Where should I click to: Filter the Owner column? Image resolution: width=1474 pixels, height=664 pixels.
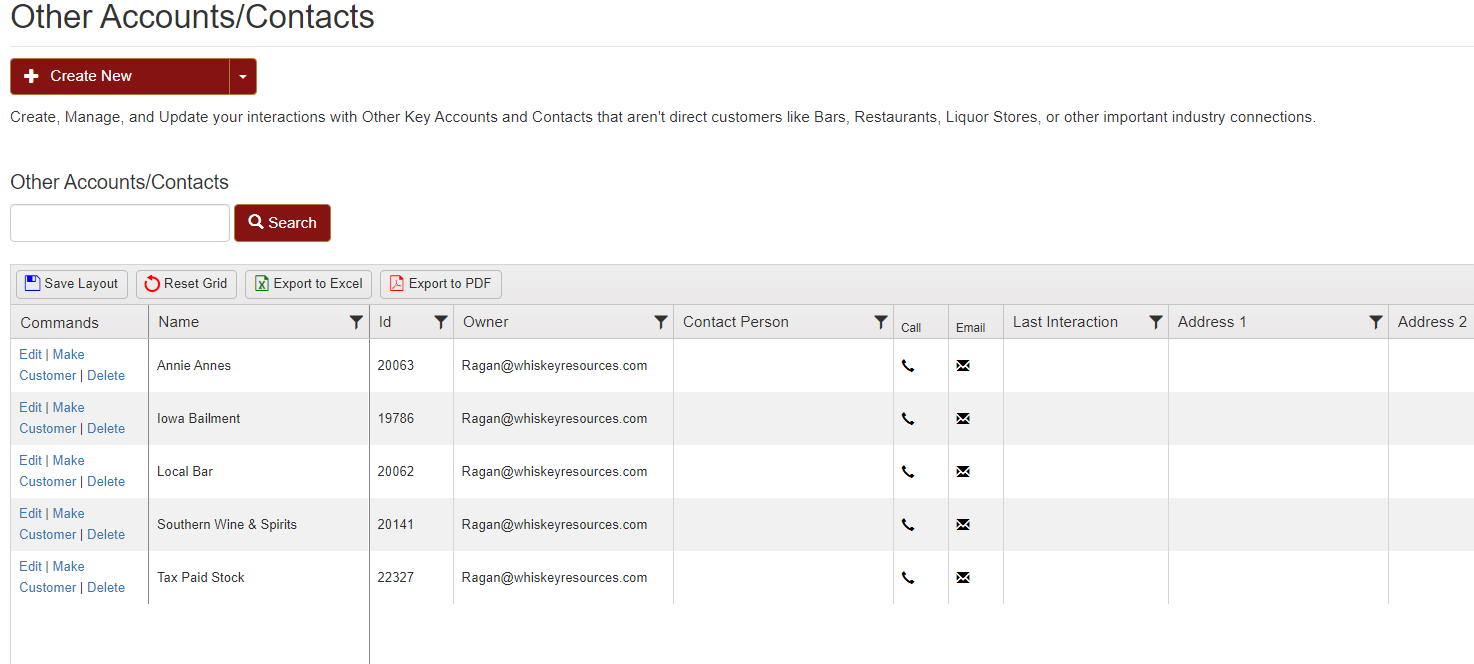661,322
